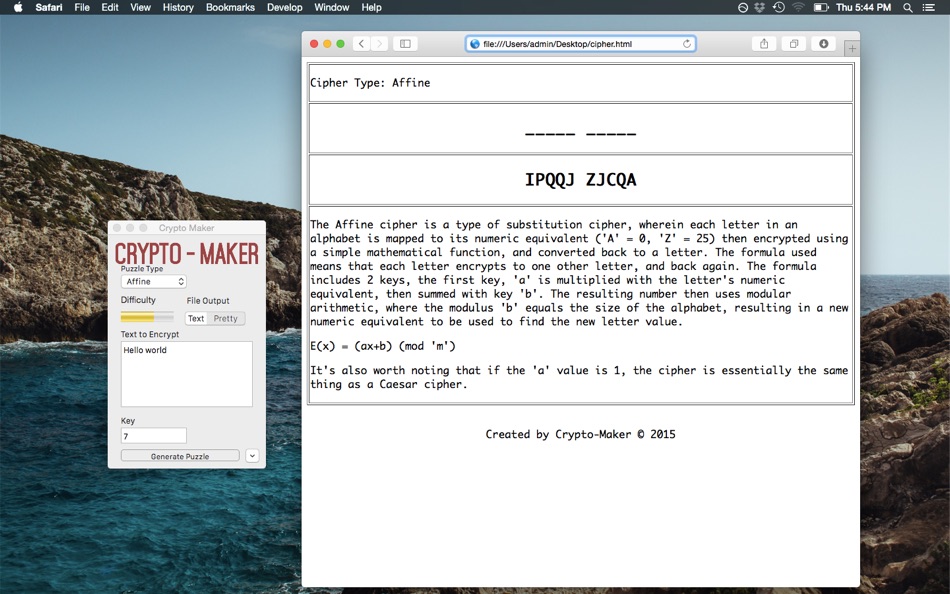
Task: Click the Text to Encrypt box
Action: pos(187,374)
